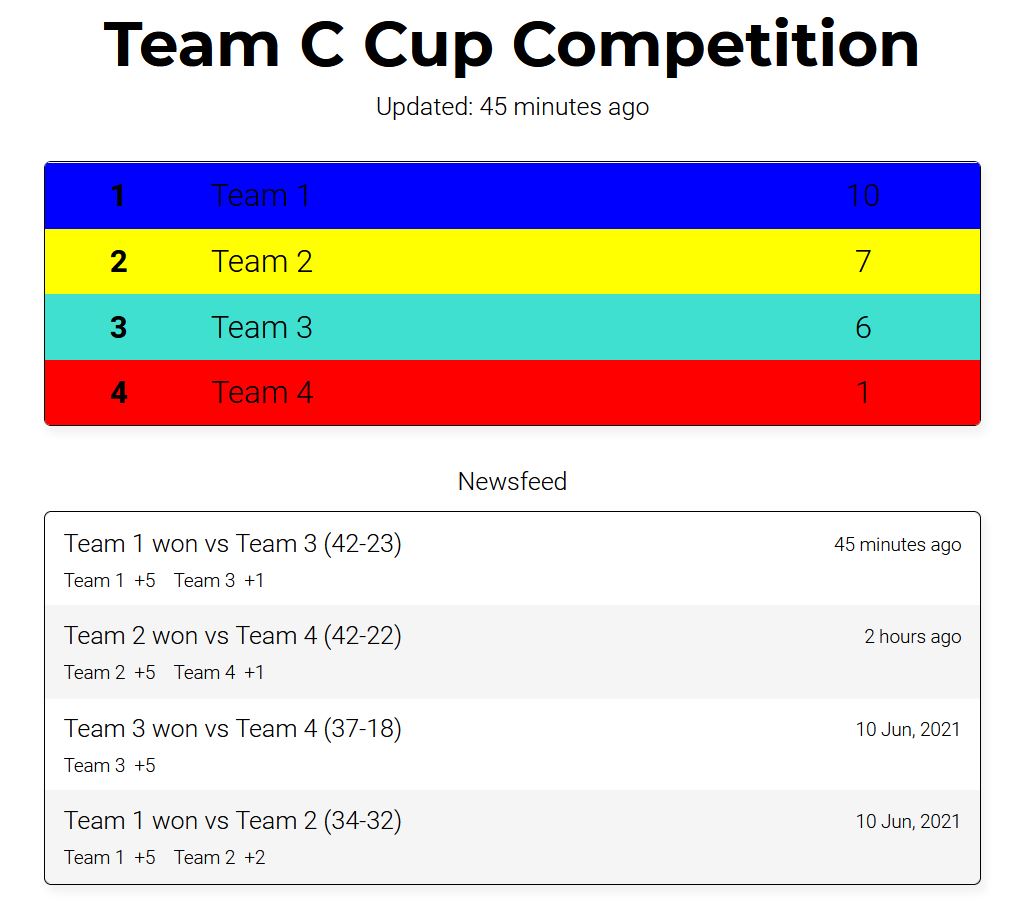Open the Team 2 won vs Team 4 entry
This screenshot has height=905, width=1022.
(512, 652)
